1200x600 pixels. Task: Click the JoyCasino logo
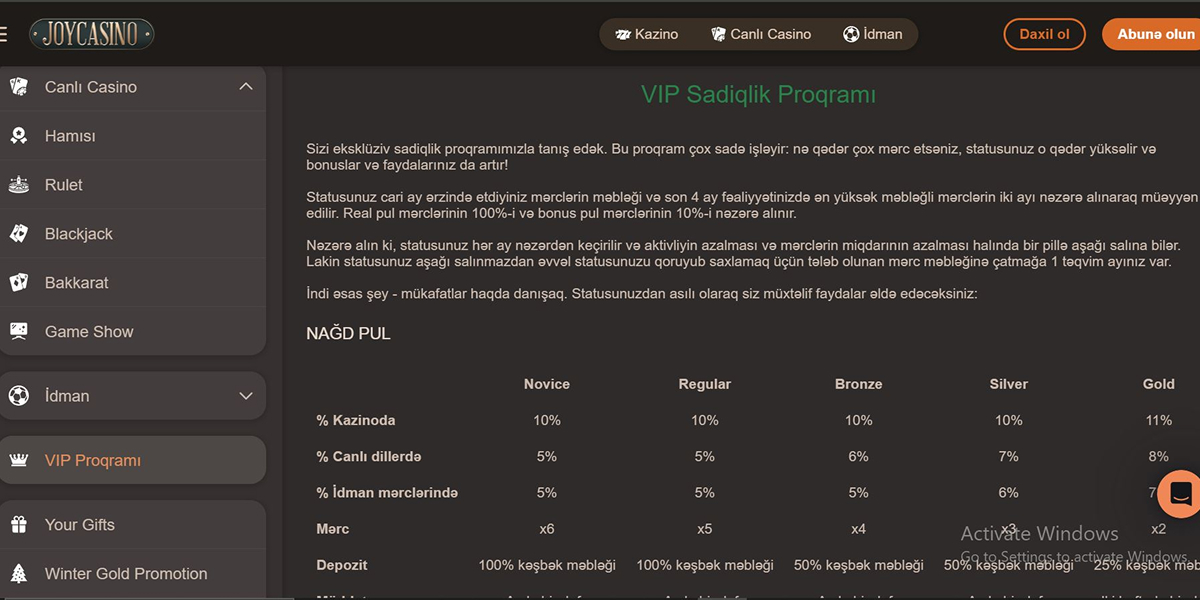[91, 34]
